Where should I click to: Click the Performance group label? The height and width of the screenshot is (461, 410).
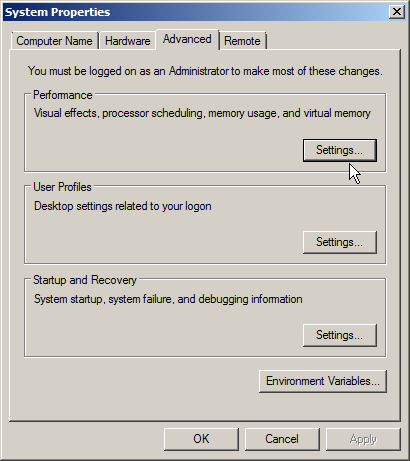point(63,95)
